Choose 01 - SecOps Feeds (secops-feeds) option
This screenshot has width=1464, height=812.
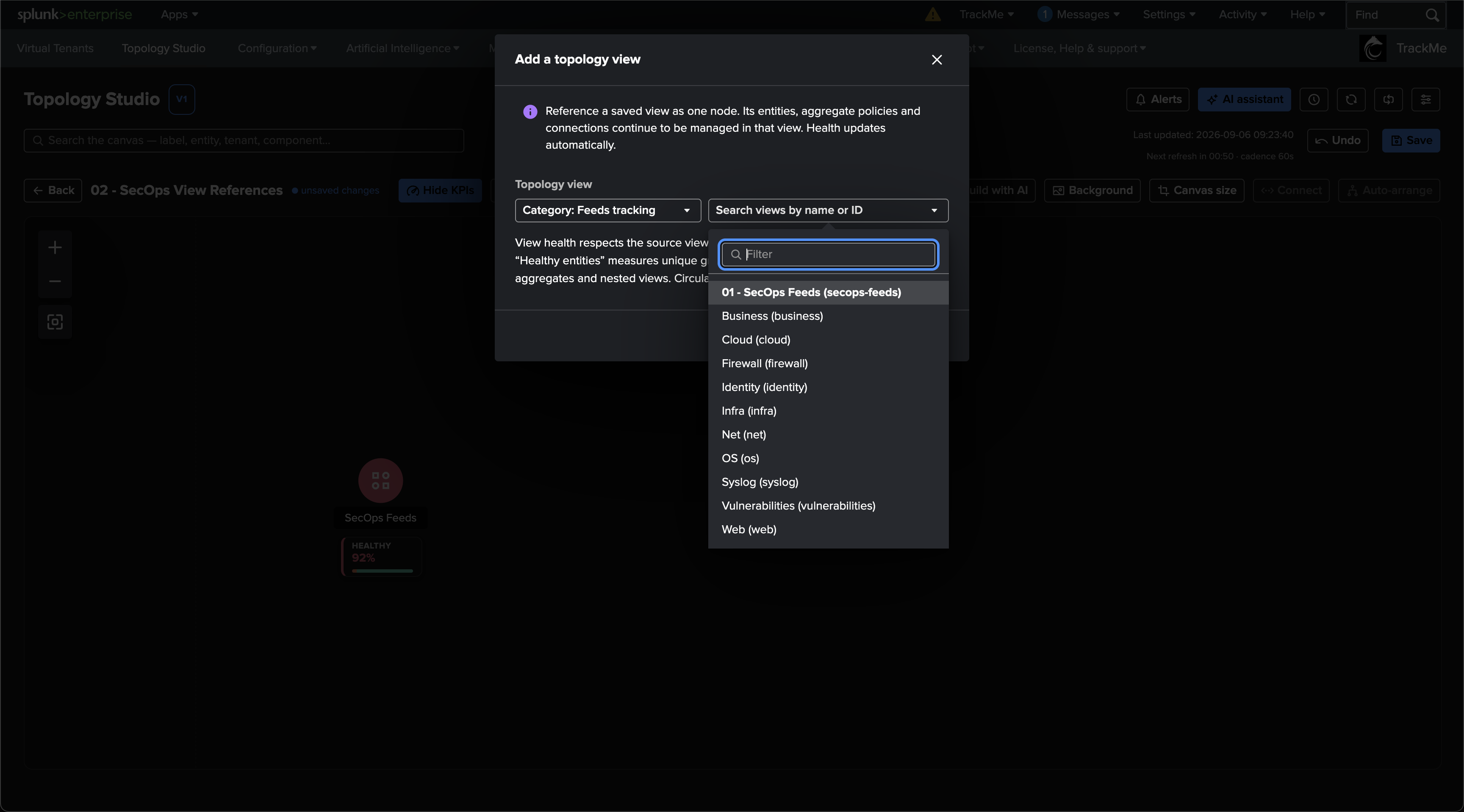[828, 293]
